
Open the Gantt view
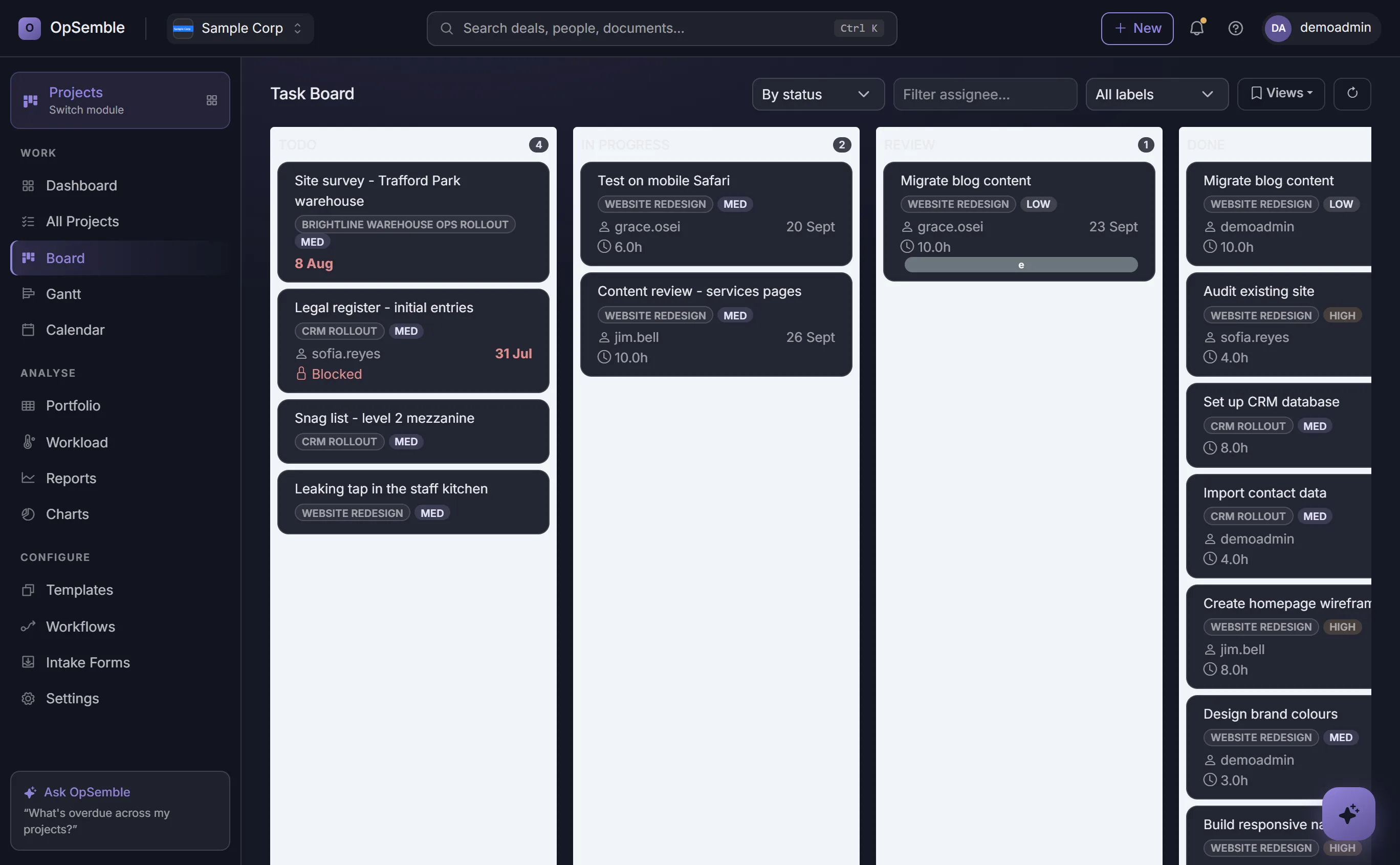120,294
